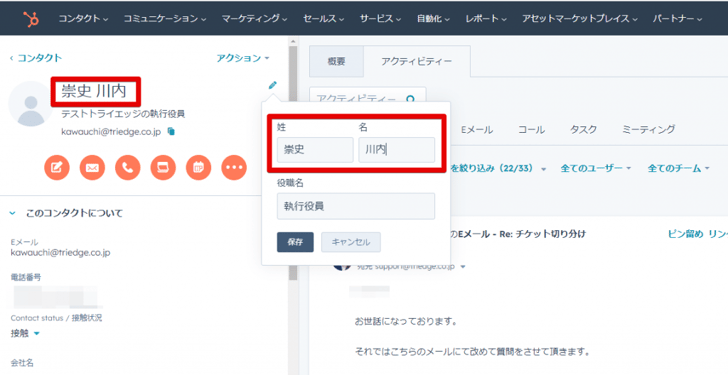Click the contact avatar placeholder image
Viewport: 728px width, 375px height.
pyautogui.click(x=31, y=104)
